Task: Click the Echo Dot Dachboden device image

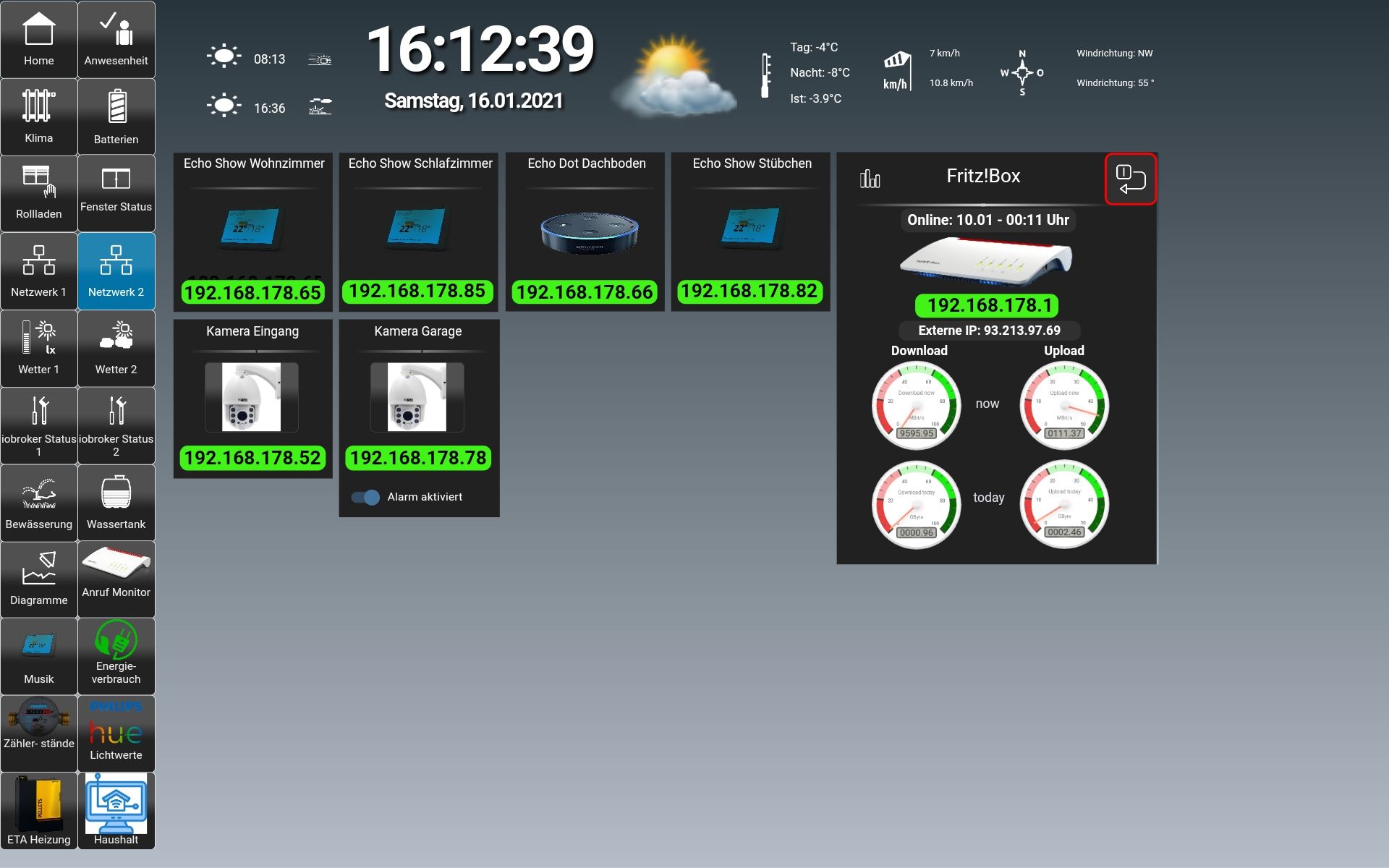Action: (x=589, y=232)
